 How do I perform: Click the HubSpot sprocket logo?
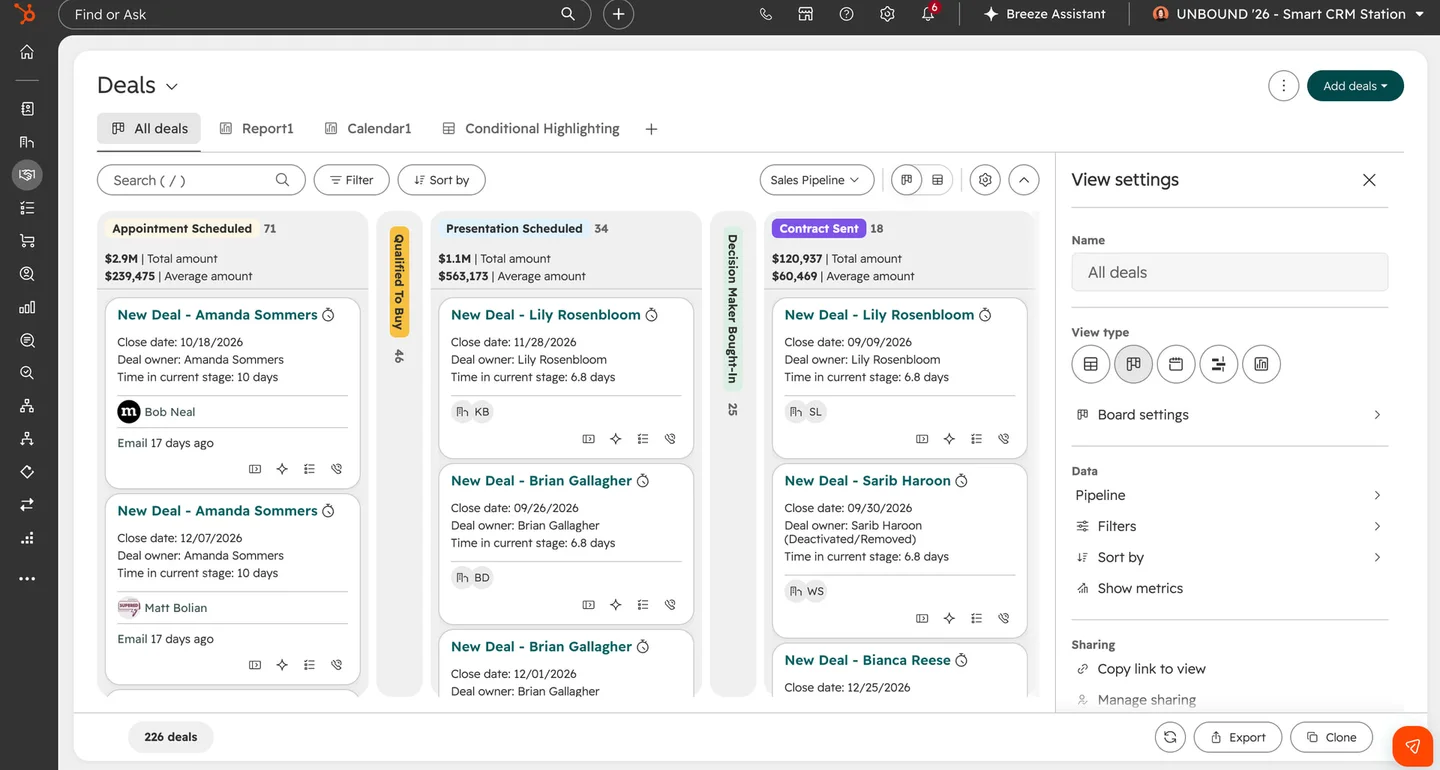coord(26,14)
